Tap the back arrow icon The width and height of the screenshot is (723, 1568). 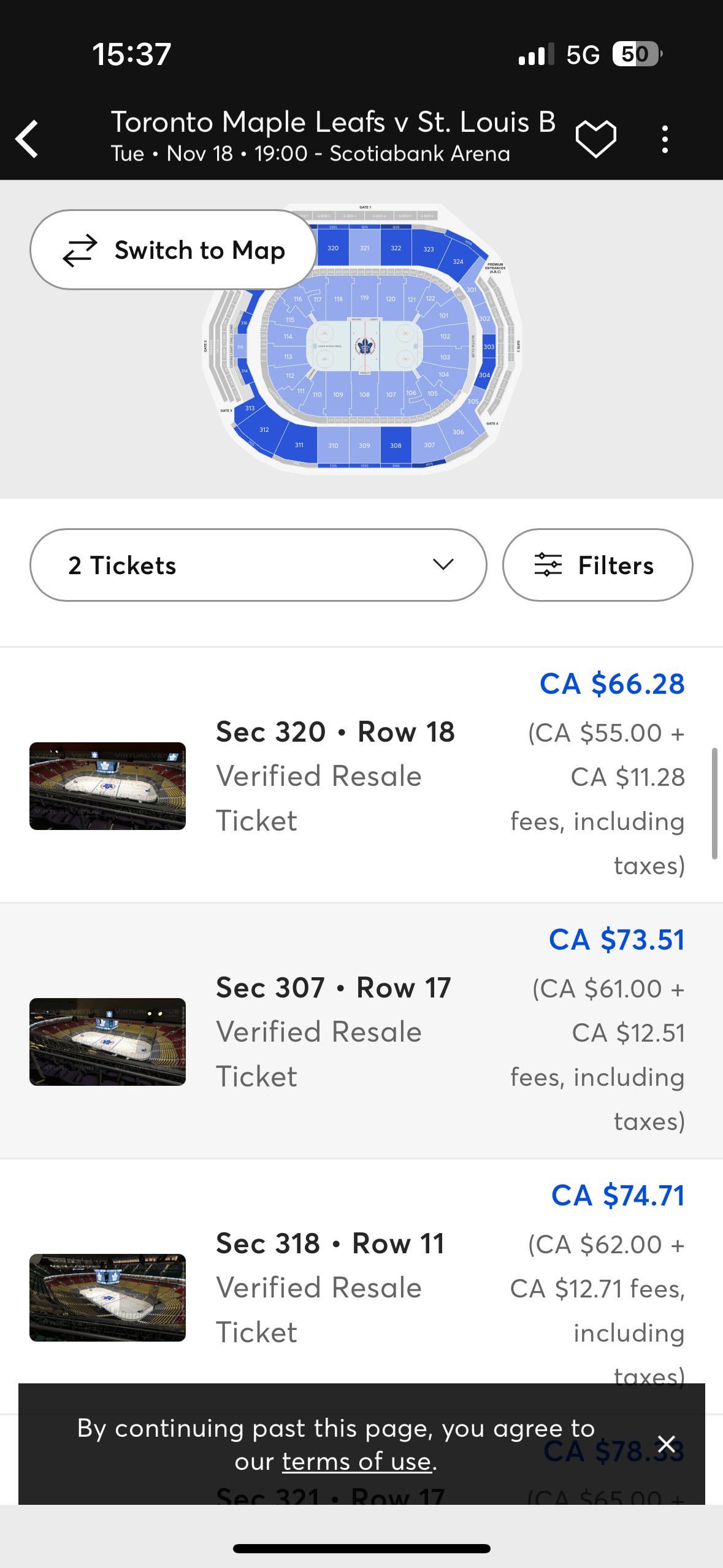pyautogui.click(x=28, y=139)
